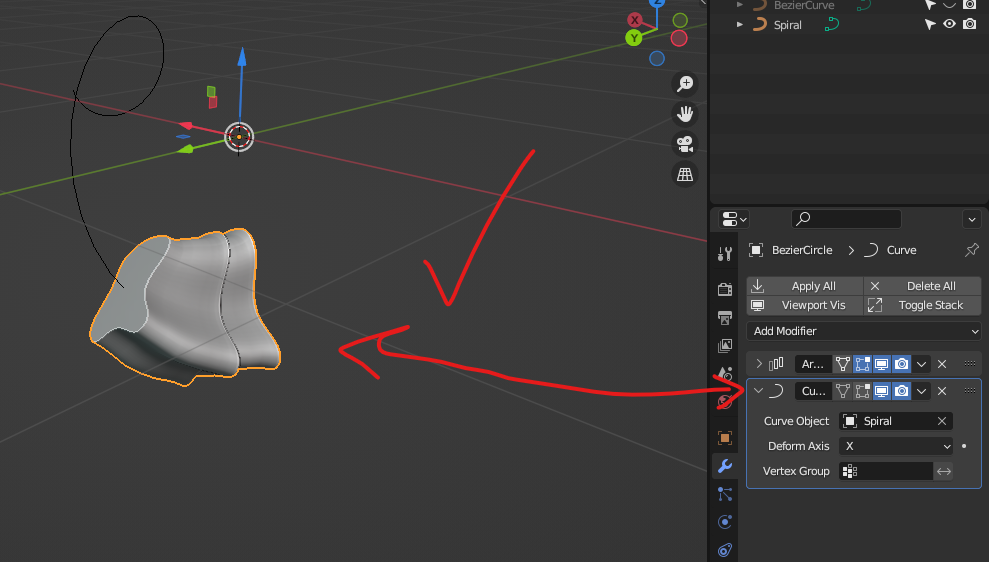Click the Spiral curve data icon in outliner
Screen dimensions: 989x562
832,25
